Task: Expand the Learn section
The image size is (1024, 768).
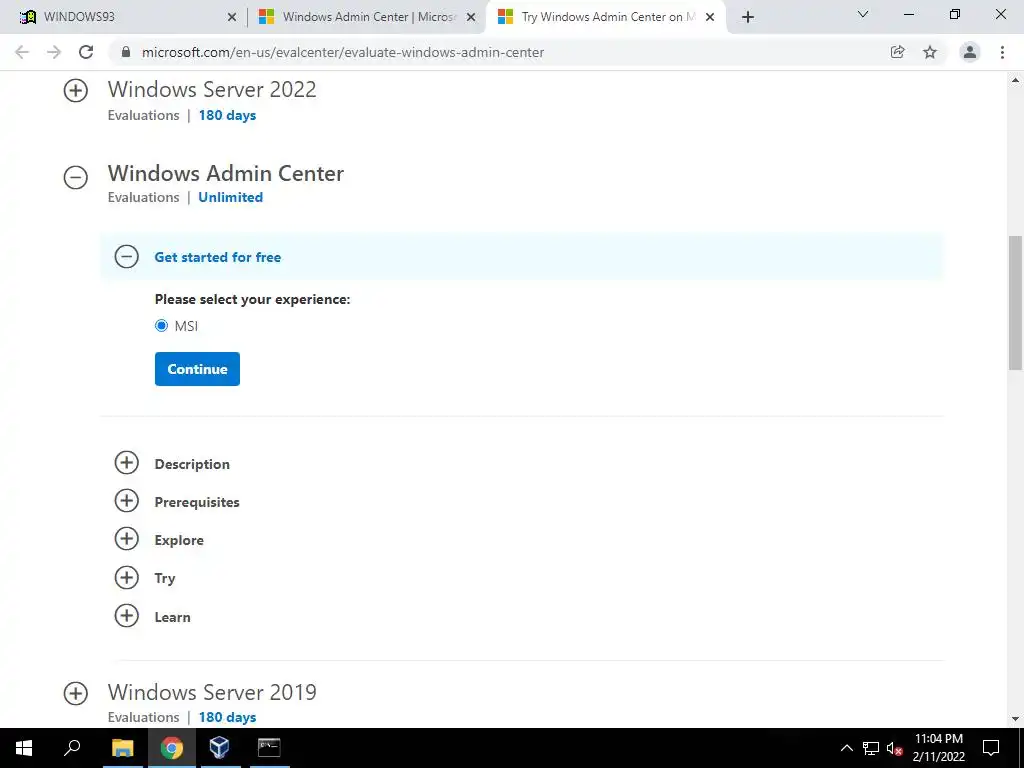Action: pyautogui.click(x=127, y=615)
